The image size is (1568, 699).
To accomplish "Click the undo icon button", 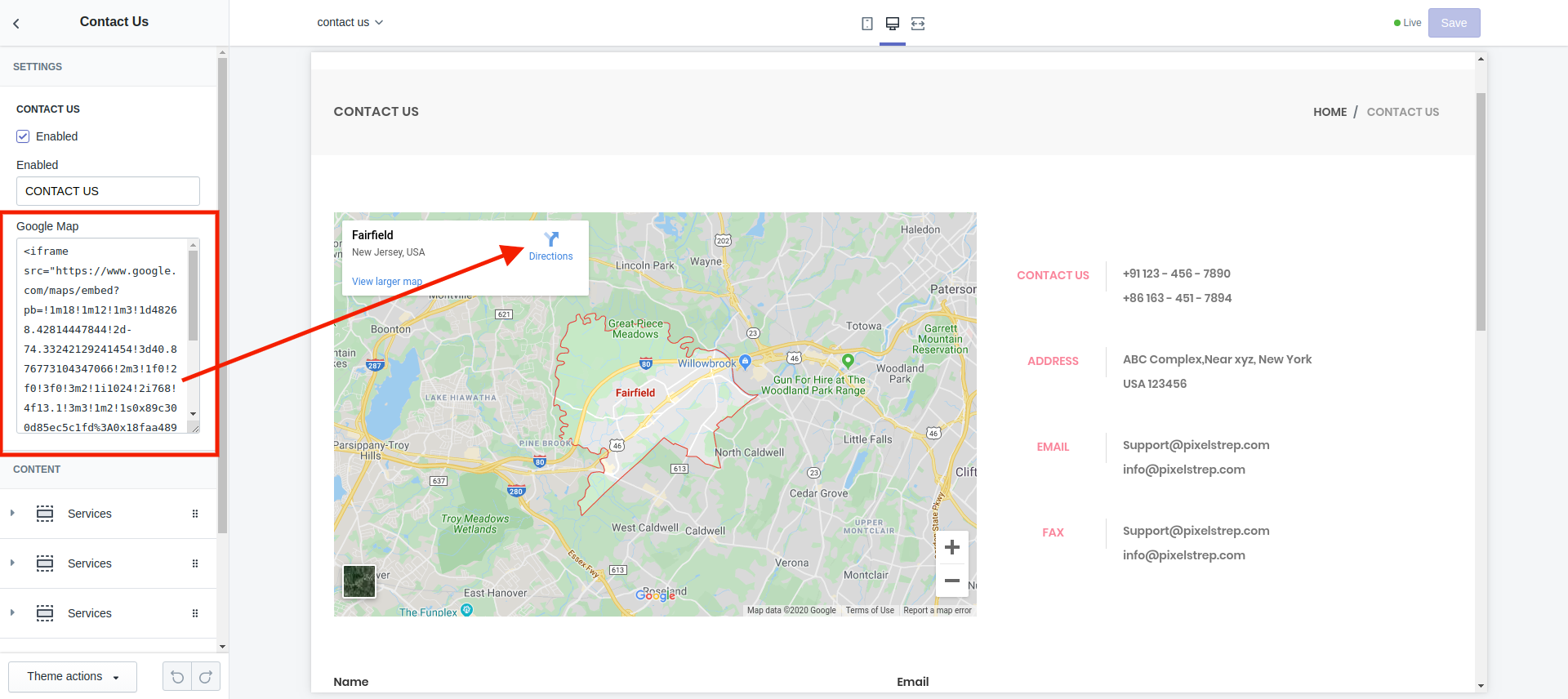I will pos(177,677).
